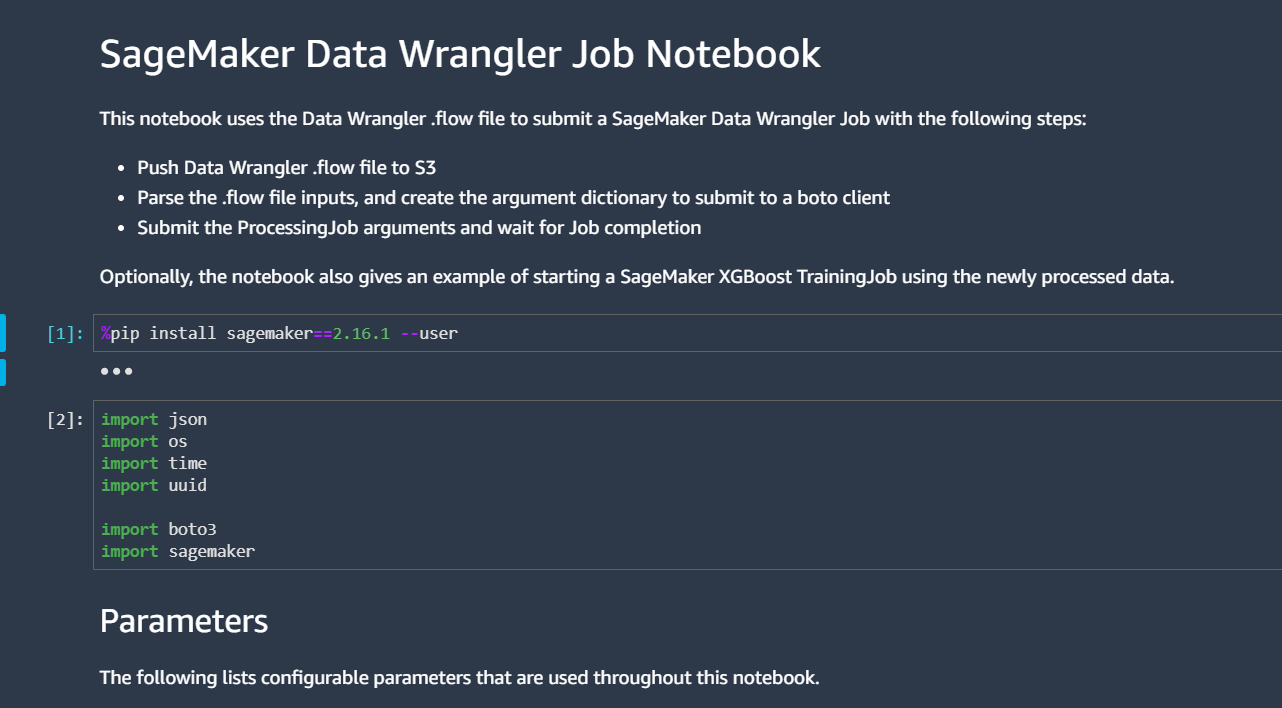Click the Push Data Wrangler .flow file bullet
This screenshot has width=1282, height=708.
click(x=286, y=167)
